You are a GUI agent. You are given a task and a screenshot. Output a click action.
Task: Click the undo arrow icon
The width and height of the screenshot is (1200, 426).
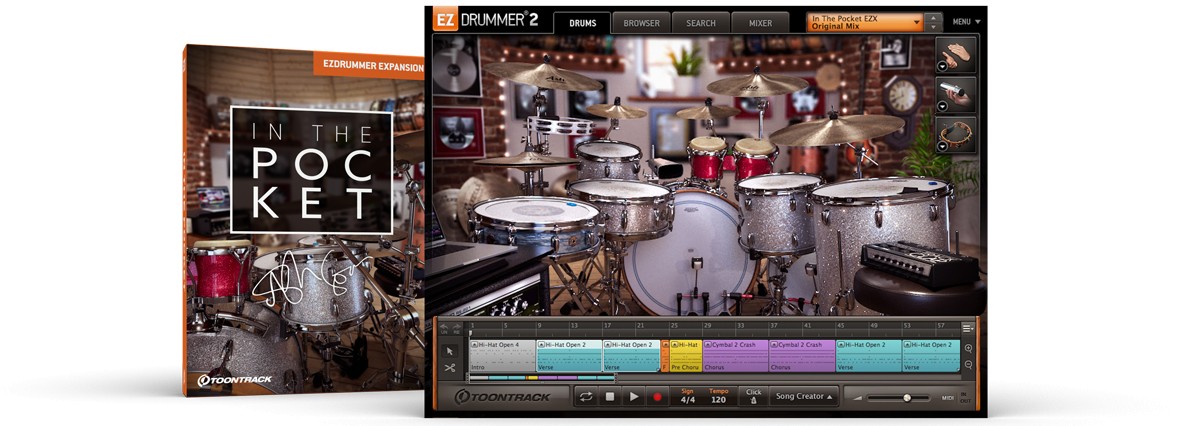pyautogui.click(x=444, y=327)
